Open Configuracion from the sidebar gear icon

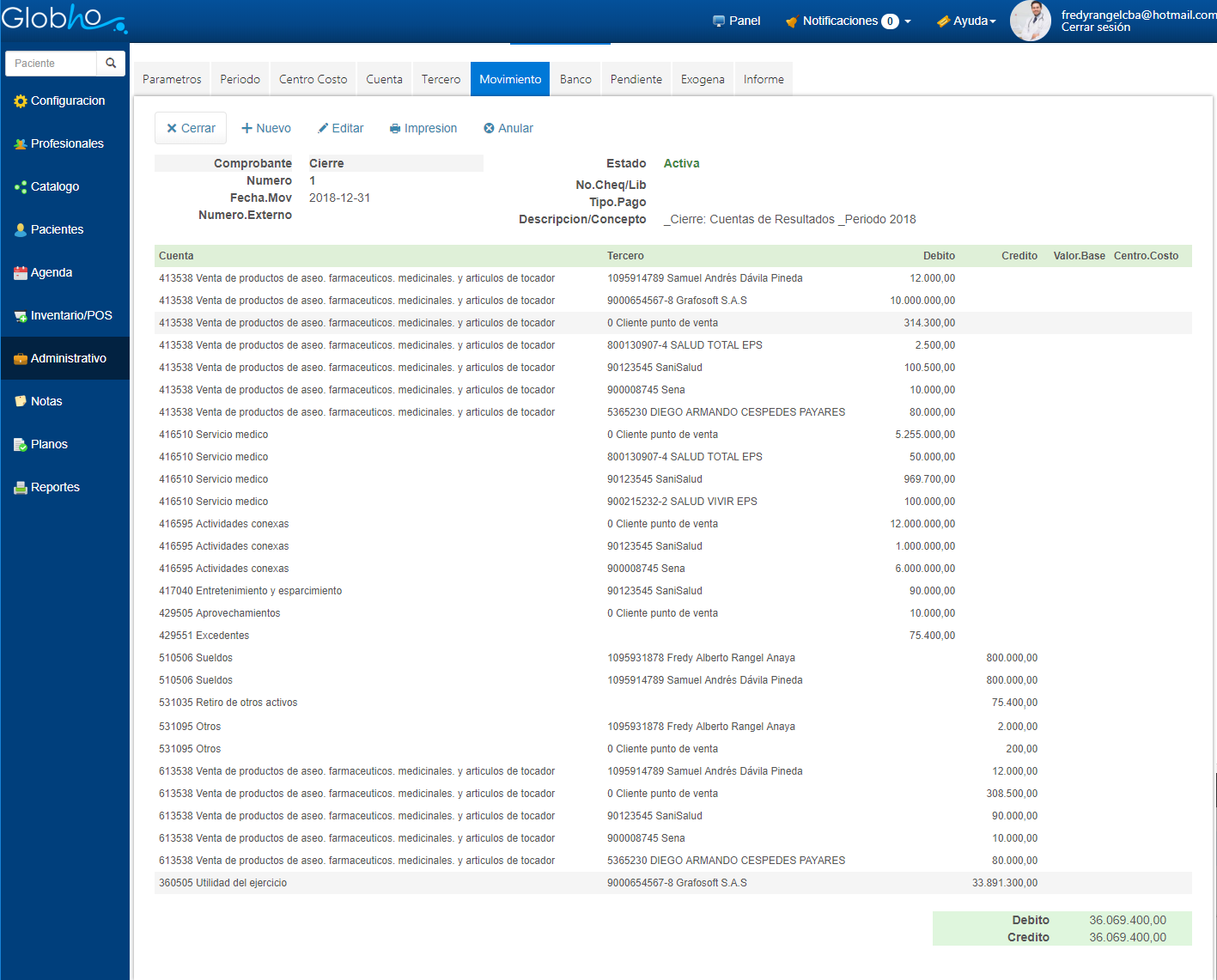coord(21,101)
